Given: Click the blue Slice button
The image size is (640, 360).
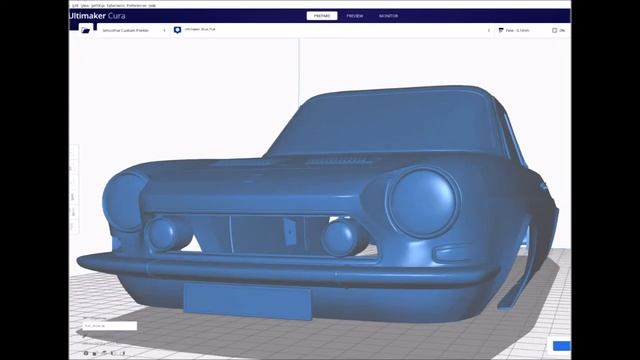Looking at the screenshot, I should (561, 346).
